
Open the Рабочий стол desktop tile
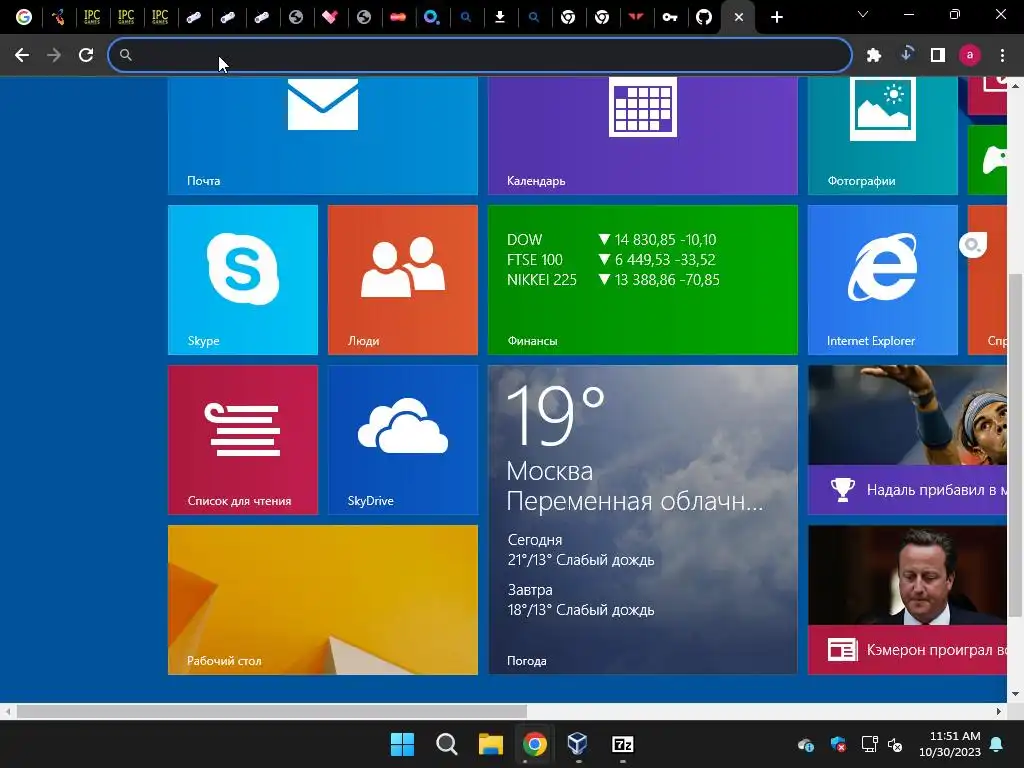(x=323, y=600)
